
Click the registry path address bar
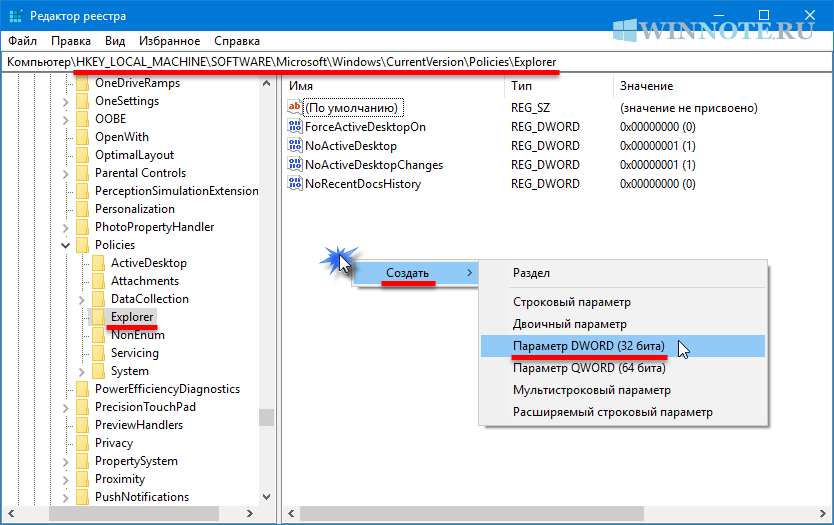point(417,62)
